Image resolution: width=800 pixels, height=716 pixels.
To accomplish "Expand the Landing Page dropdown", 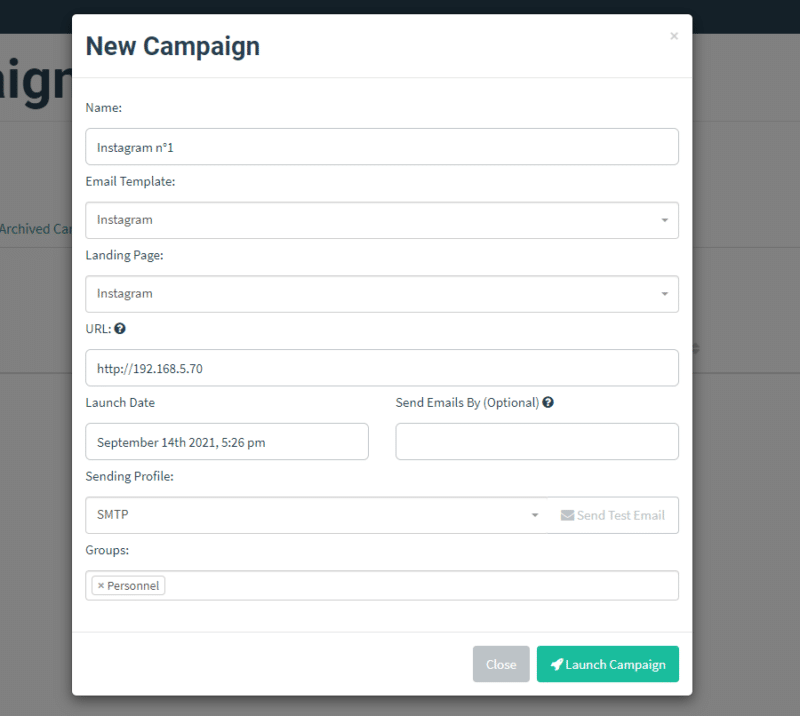I will [381, 294].
